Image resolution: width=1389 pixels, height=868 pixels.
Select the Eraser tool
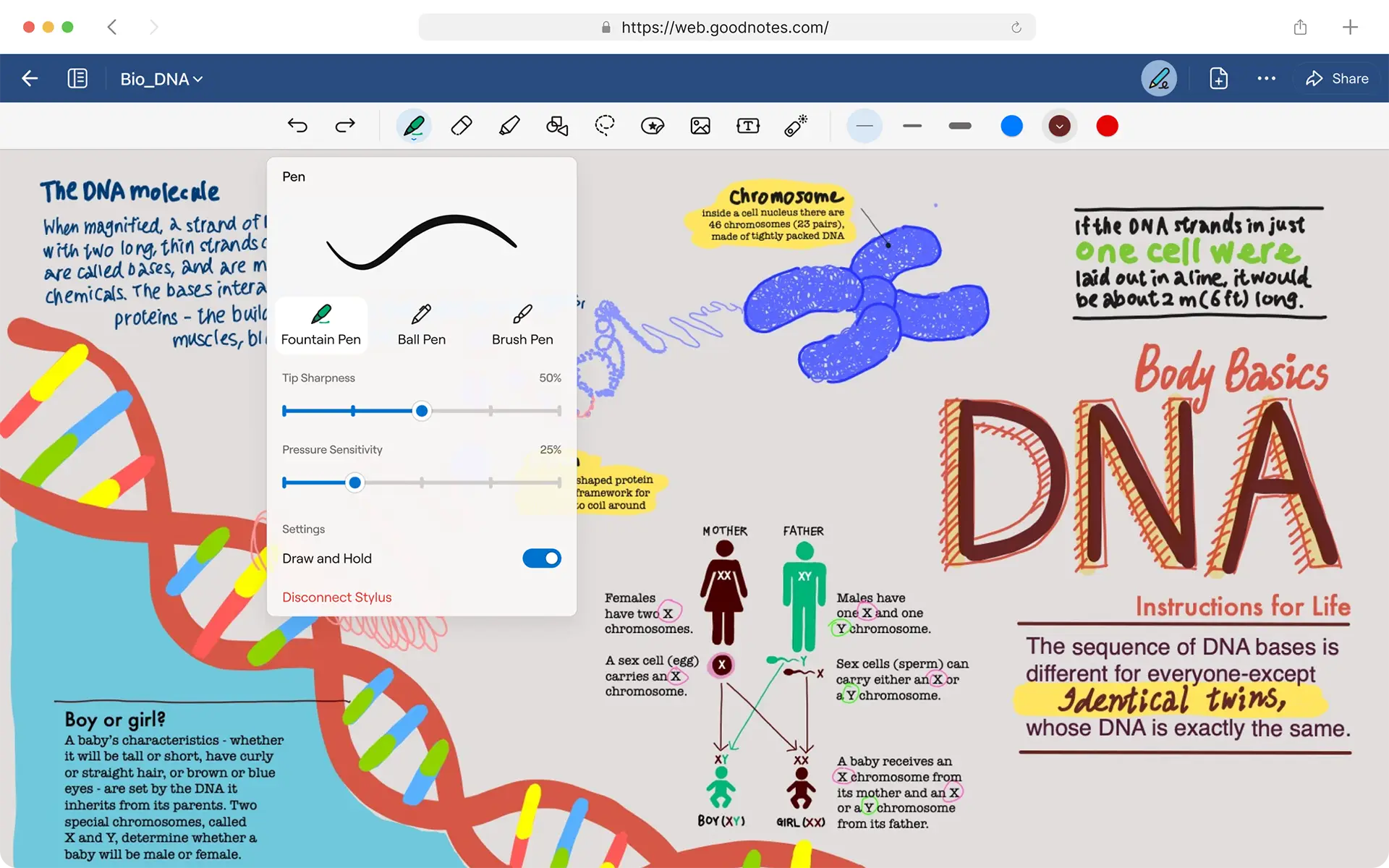(x=461, y=126)
